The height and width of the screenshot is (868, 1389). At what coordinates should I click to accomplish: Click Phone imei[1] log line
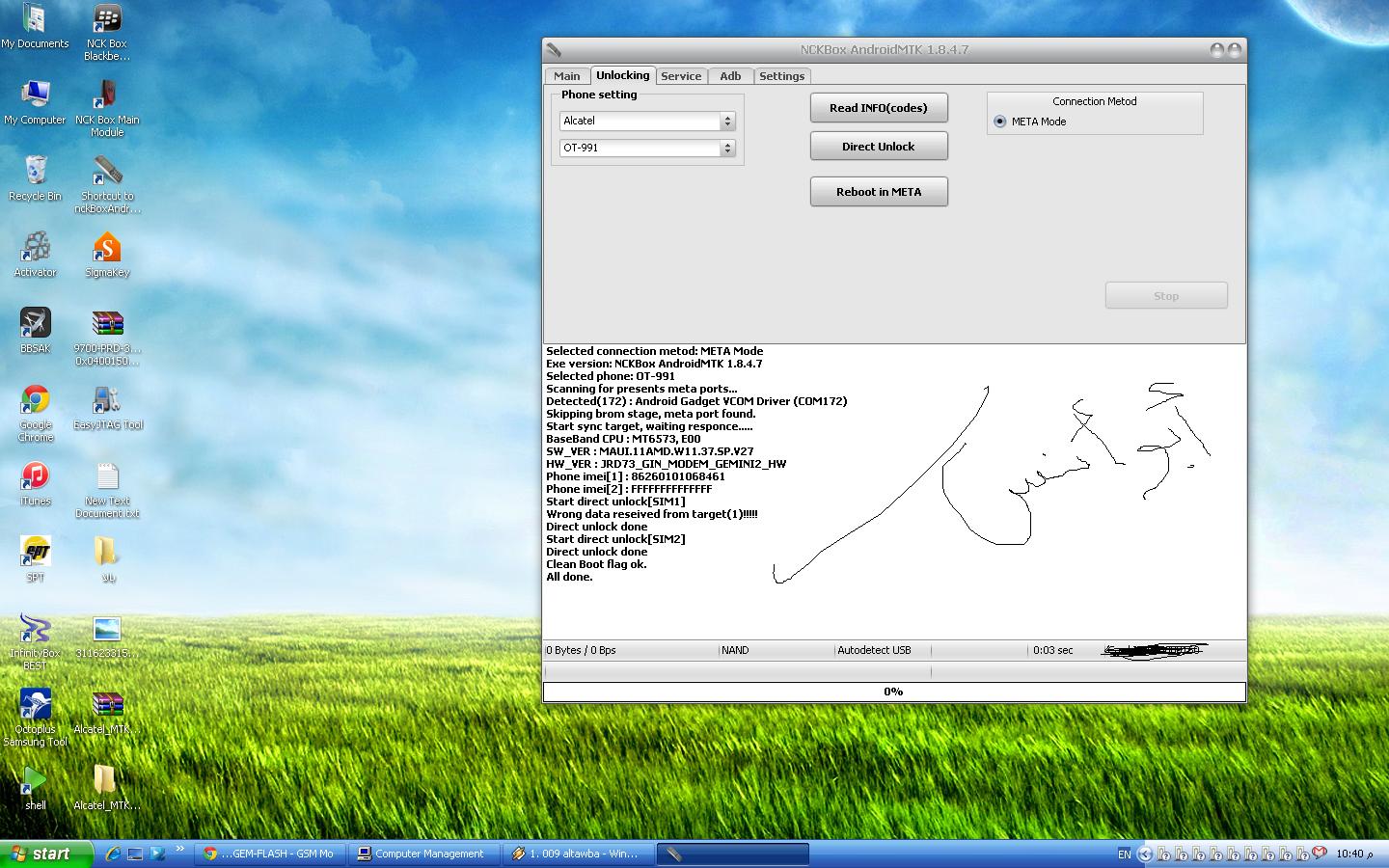[636, 476]
